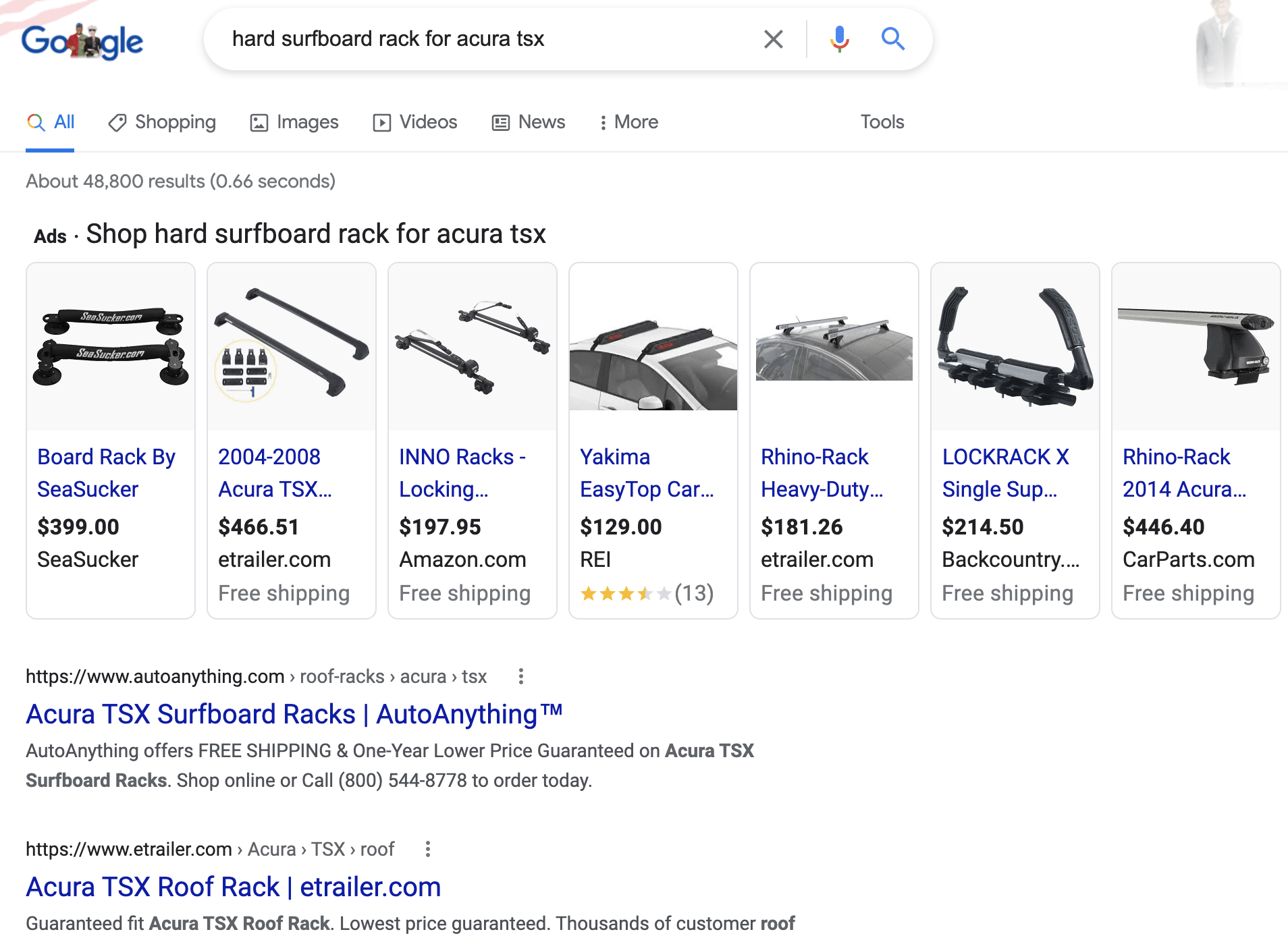The height and width of the screenshot is (934, 1288).
Task: Click the Google doodle logo
Action: tap(82, 40)
